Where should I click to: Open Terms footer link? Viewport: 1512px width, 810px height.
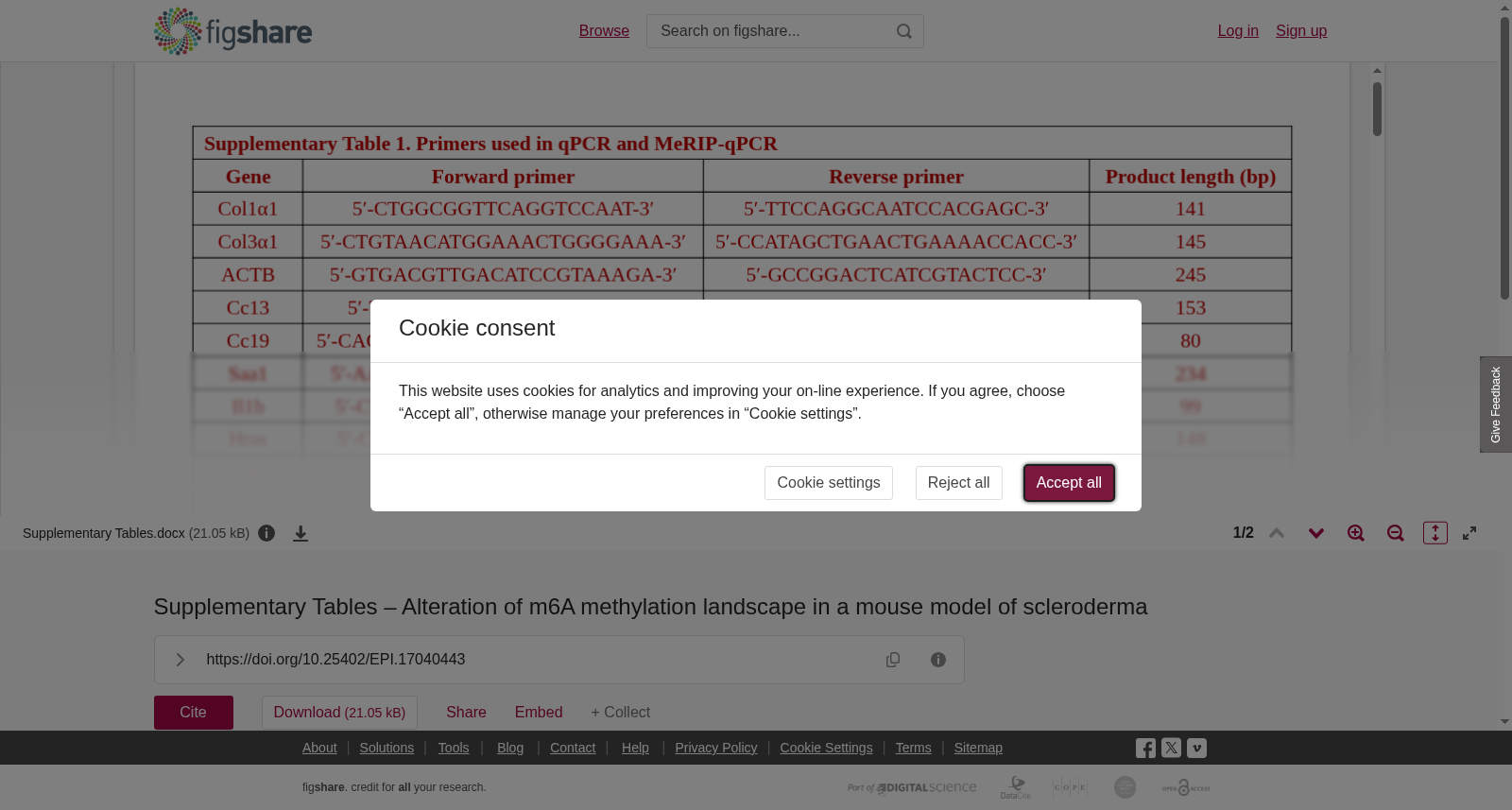tap(913, 748)
